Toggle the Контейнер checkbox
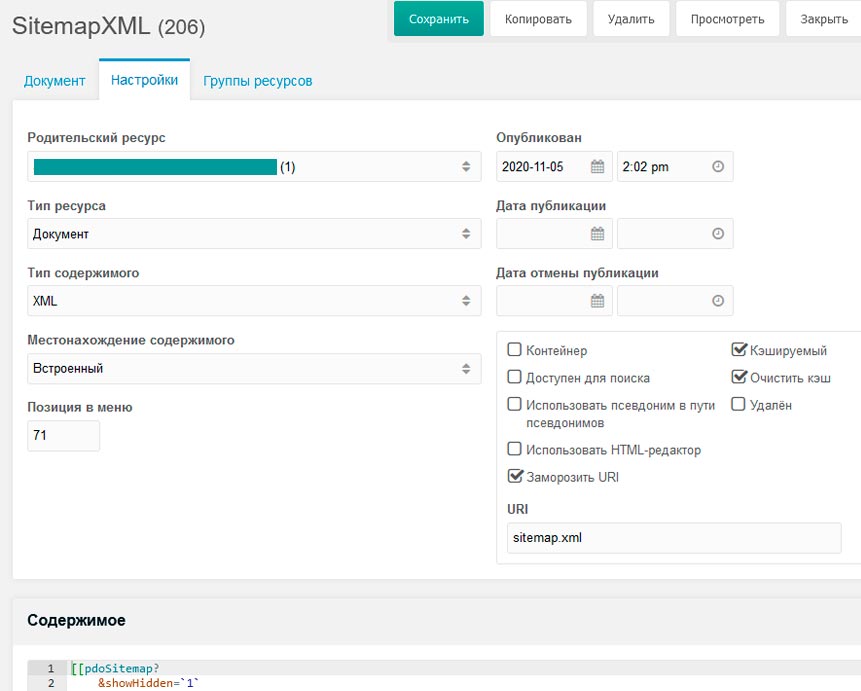The image size is (861, 691). coord(514,349)
